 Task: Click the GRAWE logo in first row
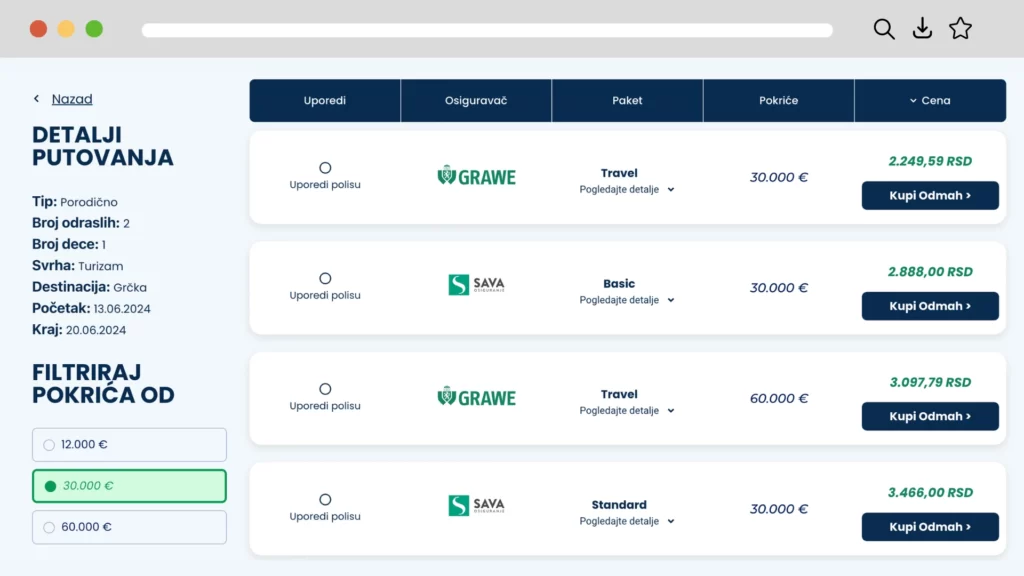[x=477, y=177]
